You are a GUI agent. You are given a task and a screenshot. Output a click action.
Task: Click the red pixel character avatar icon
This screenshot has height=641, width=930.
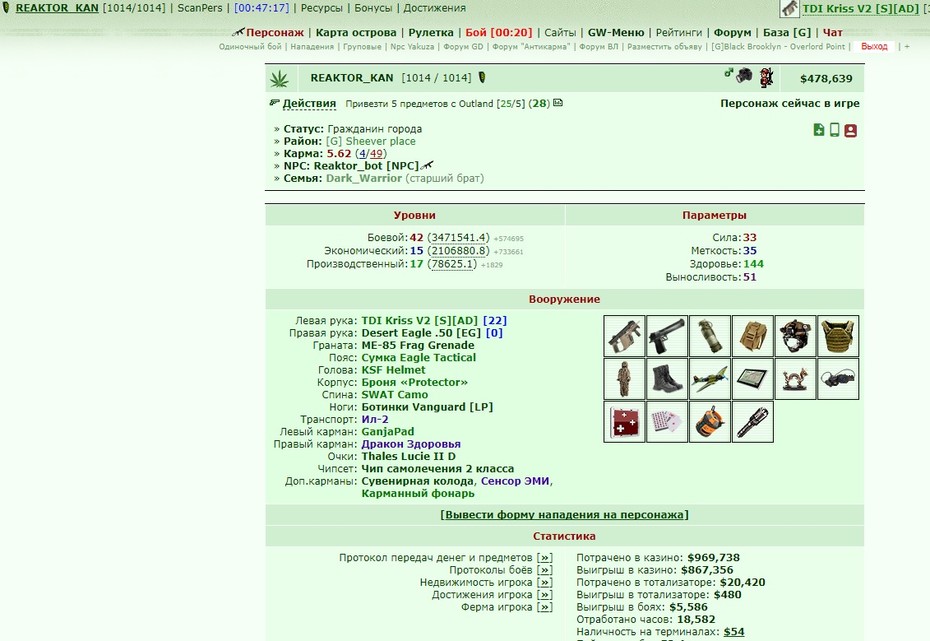point(766,77)
